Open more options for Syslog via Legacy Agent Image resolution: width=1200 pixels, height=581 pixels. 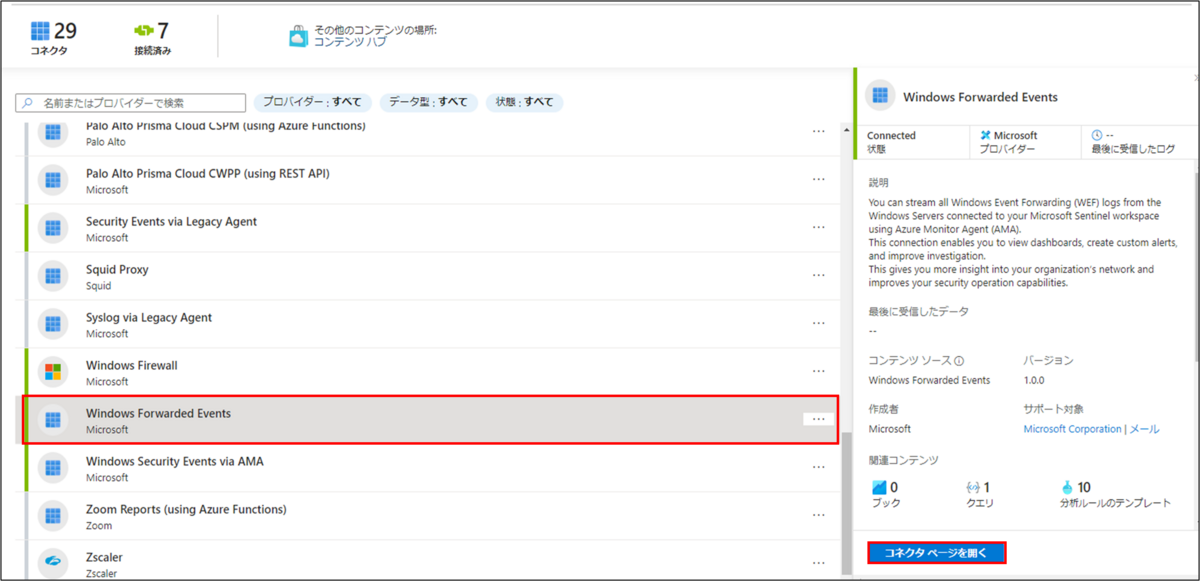(x=819, y=323)
